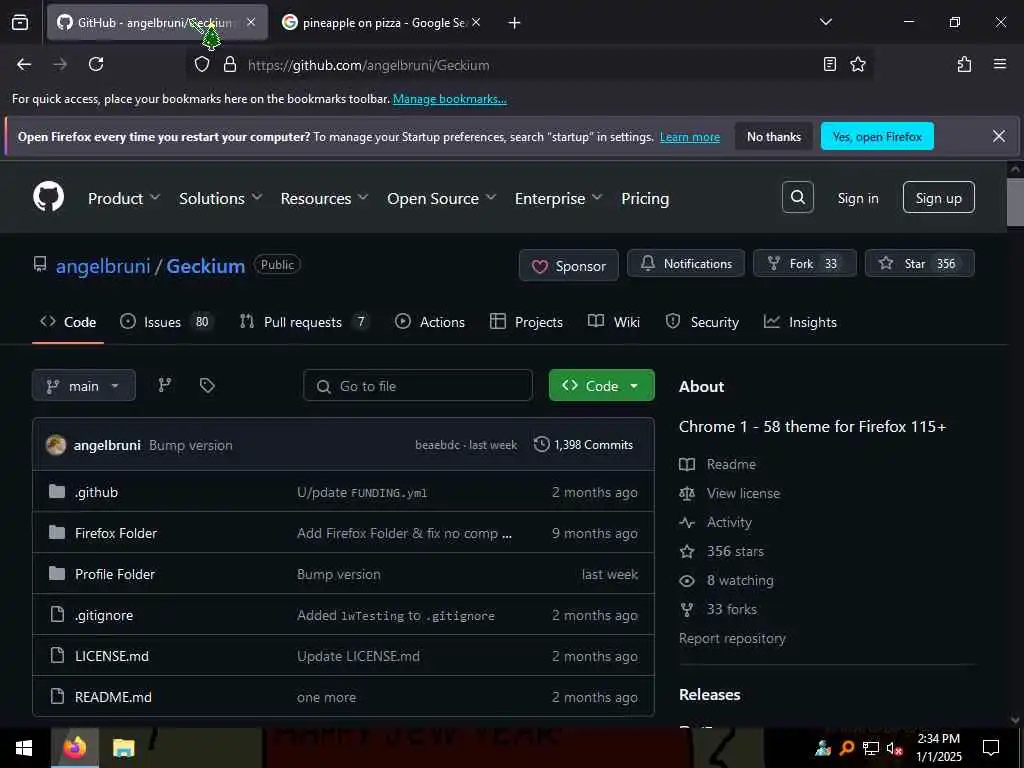Screen dimensions: 1024x768
Task: Open the Firefox View icon at top-left
Action: (x=20, y=22)
